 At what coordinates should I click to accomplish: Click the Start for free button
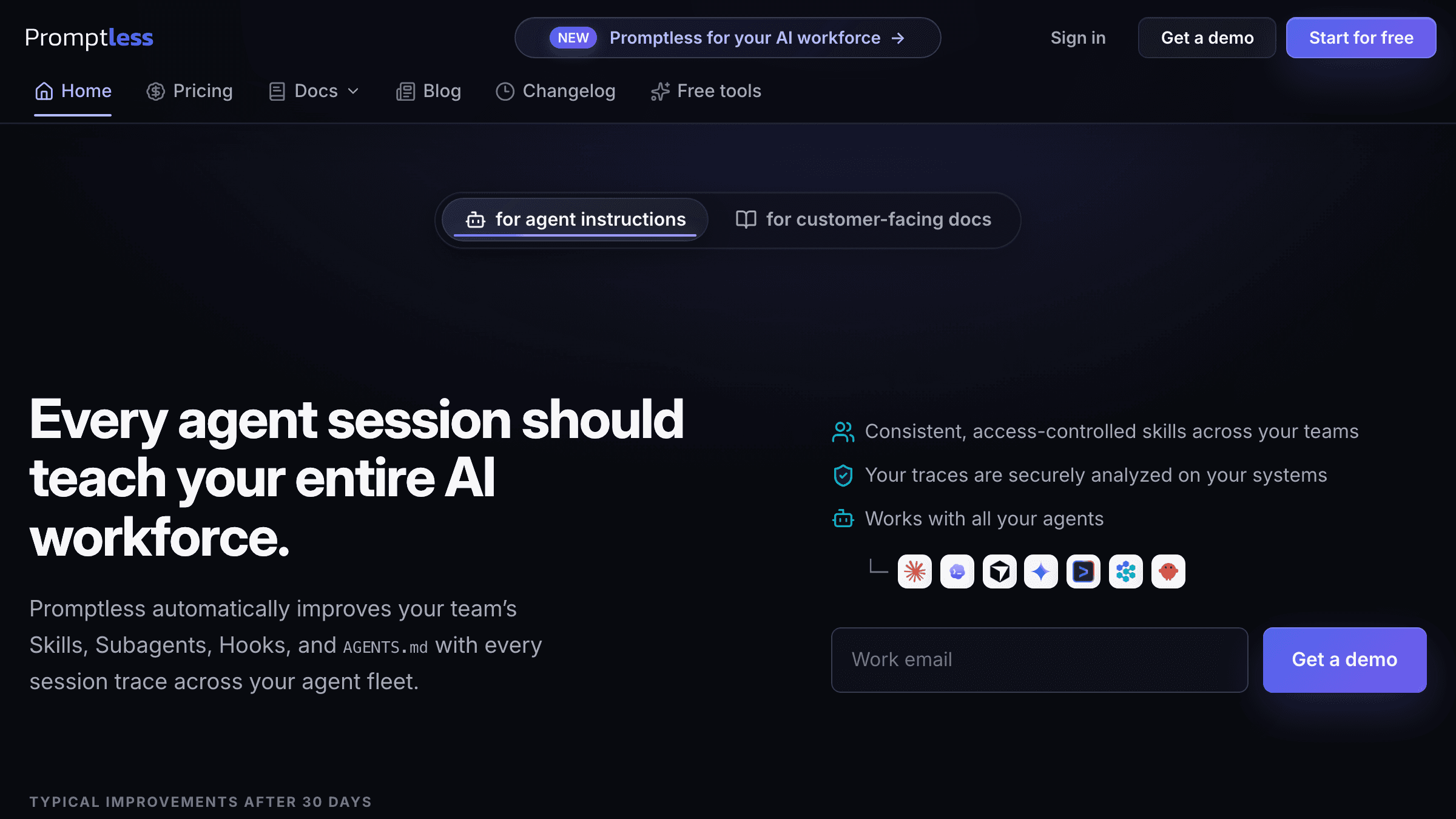pyautogui.click(x=1361, y=38)
